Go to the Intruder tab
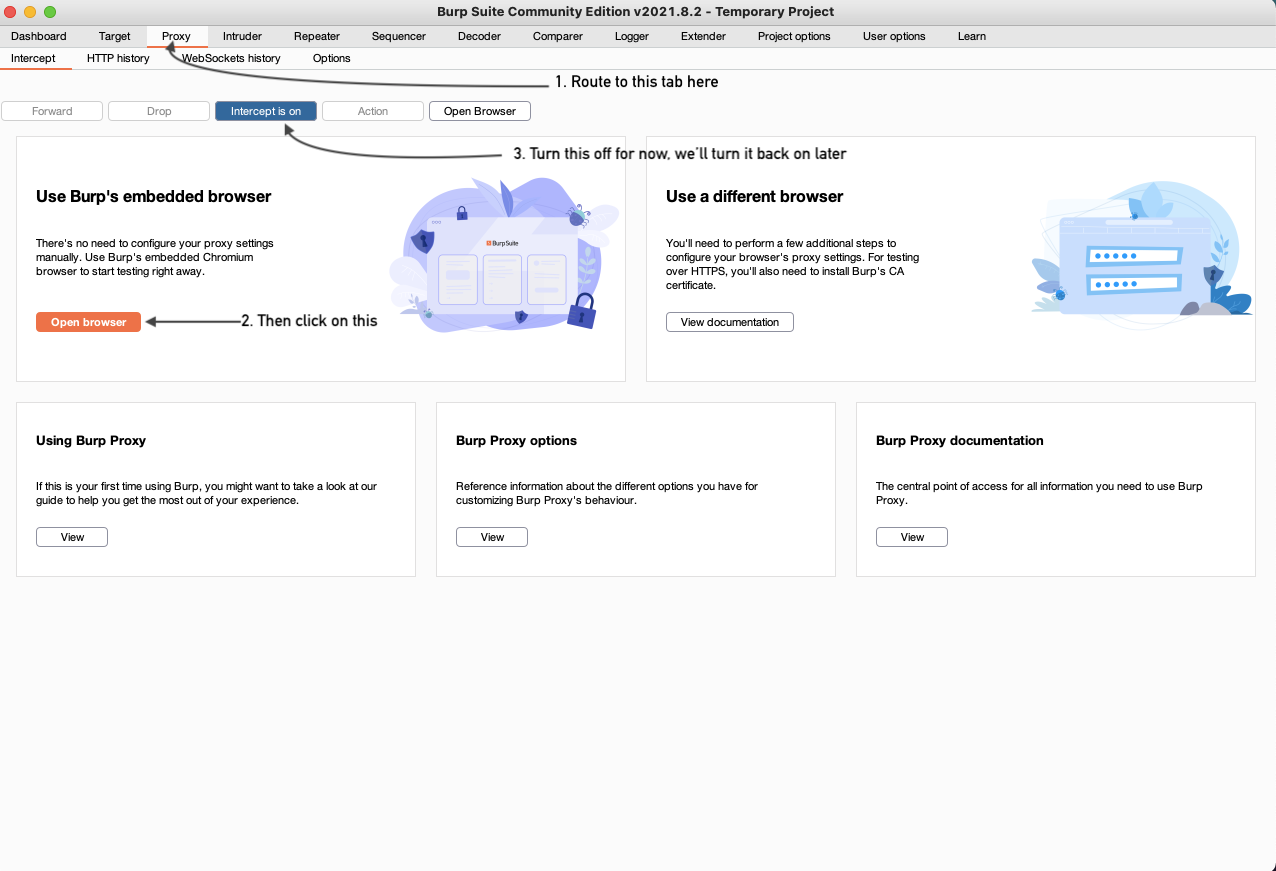Screen dimensions: 1276x871 click(242, 36)
